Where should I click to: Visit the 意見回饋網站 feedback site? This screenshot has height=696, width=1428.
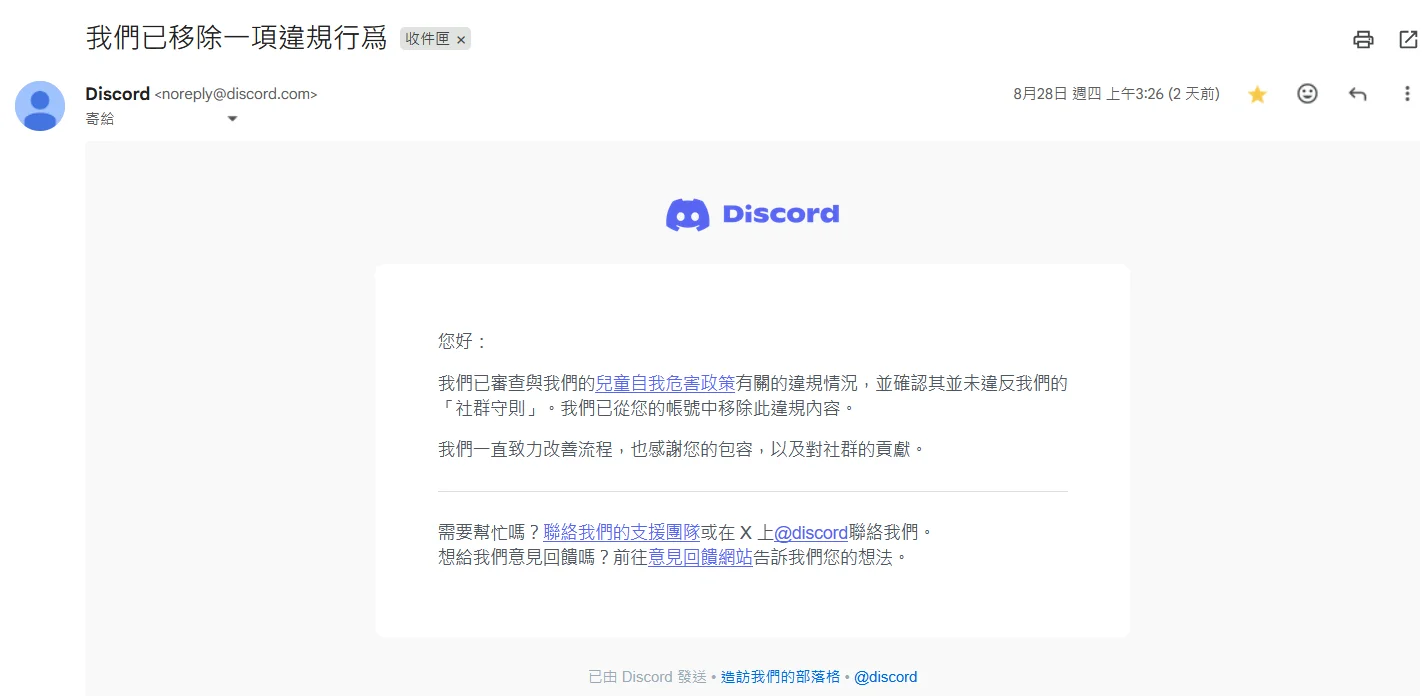(x=700, y=557)
